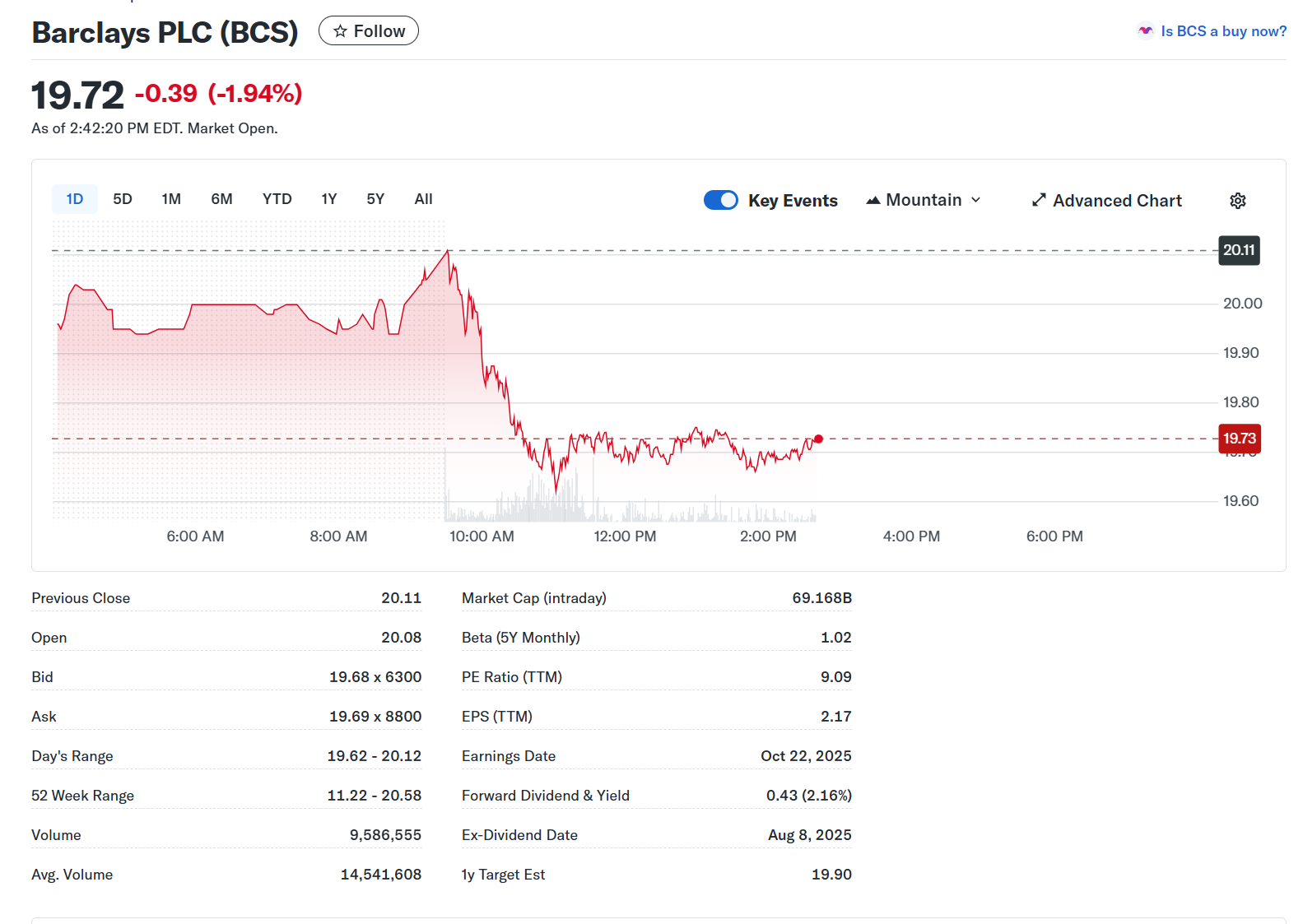The image size is (1303, 924).
Task: Open the Advanced Chart link
Action: click(x=1107, y=201)
